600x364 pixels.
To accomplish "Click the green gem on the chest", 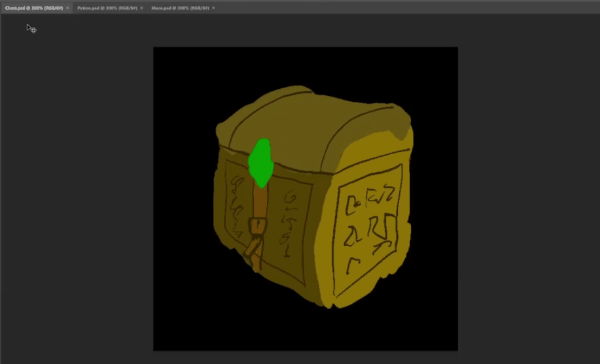I will coord(261,163).
